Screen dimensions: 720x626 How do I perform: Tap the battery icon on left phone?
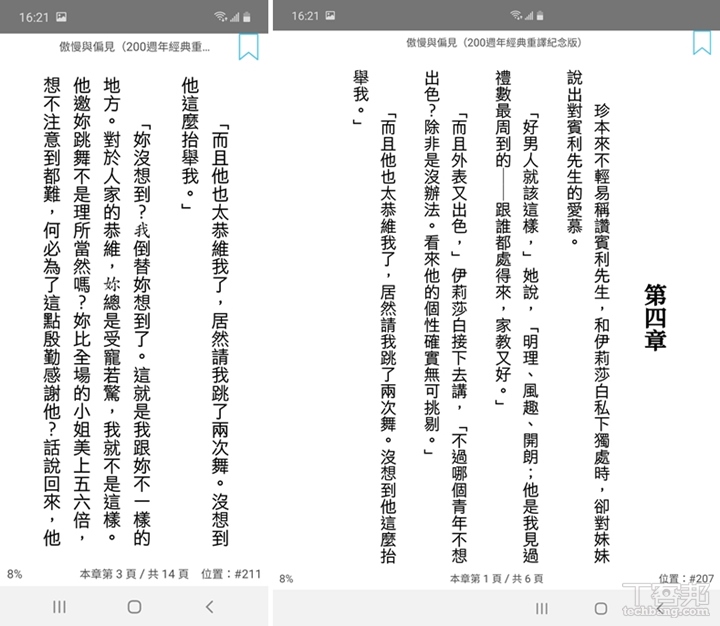247,17
